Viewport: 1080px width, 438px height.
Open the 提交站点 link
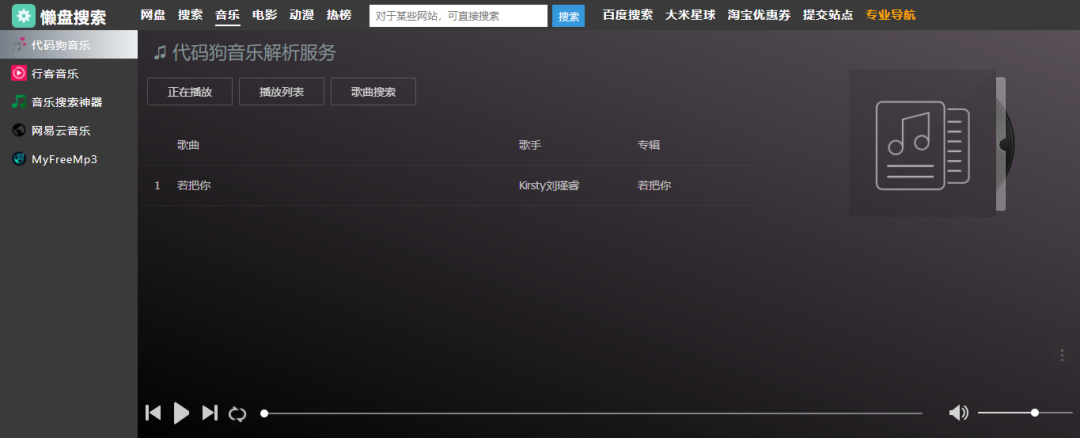[828, 14]
